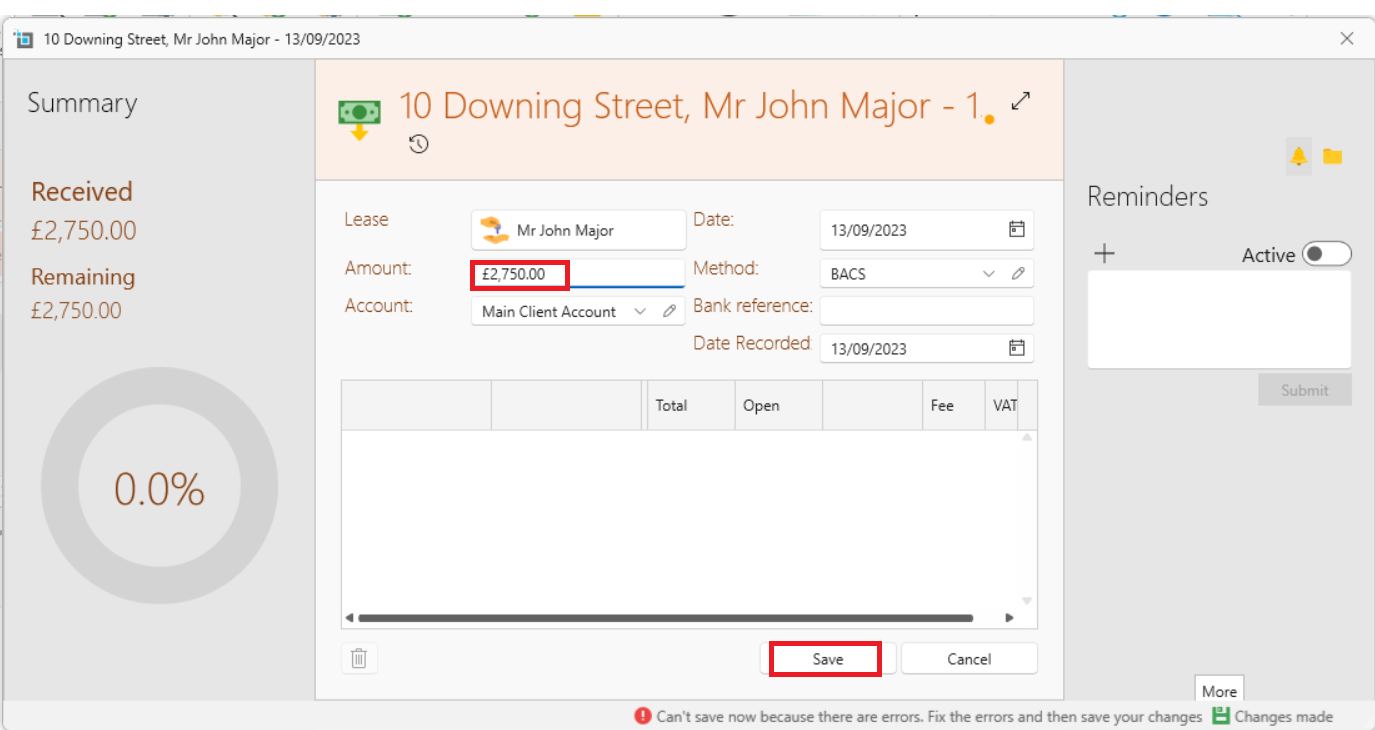Click the empty Bank reference field
The width and height of the screenshot is (1375, 730).
tap(927, 311)
